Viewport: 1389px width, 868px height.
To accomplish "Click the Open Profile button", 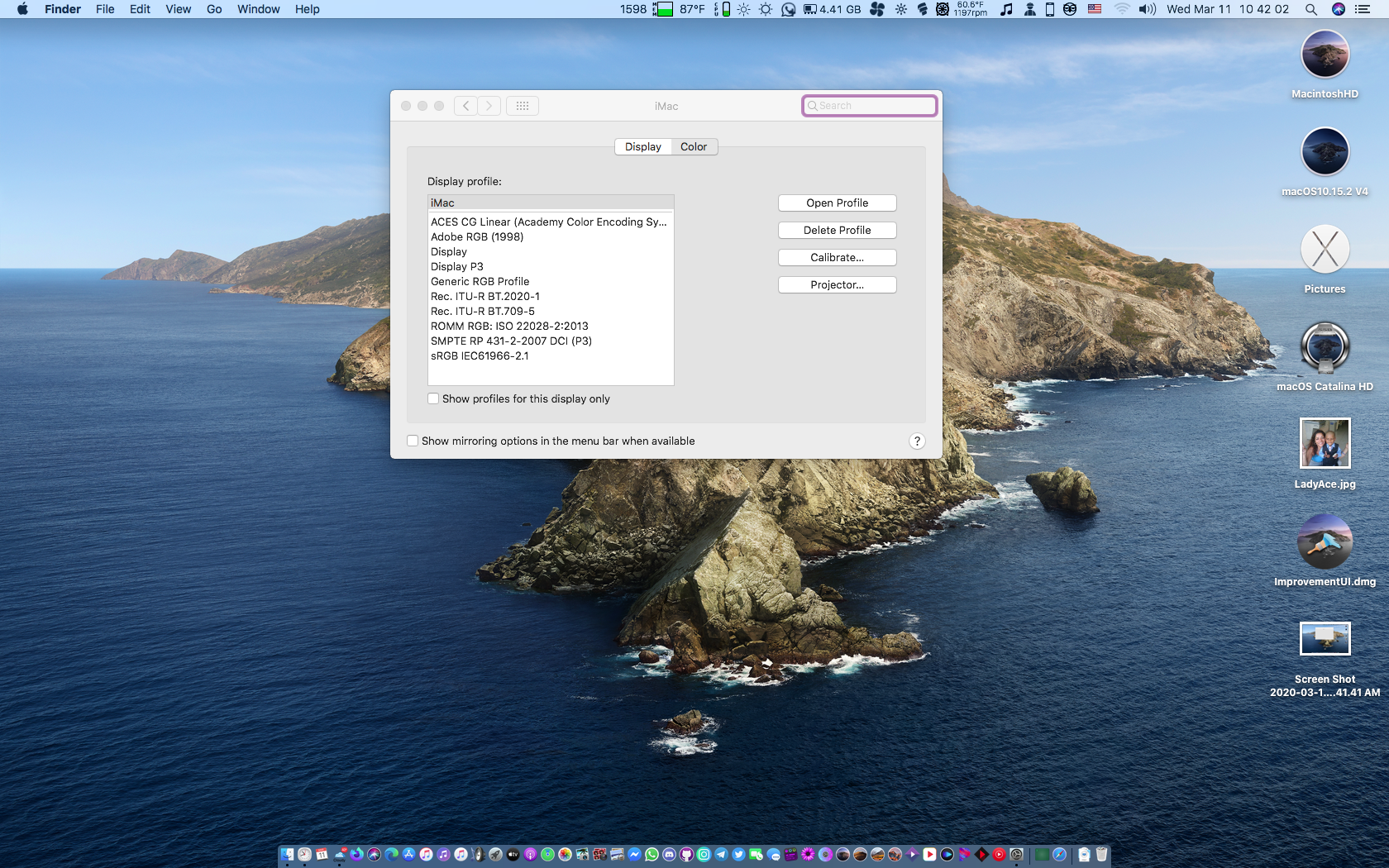I will (837, 203).
